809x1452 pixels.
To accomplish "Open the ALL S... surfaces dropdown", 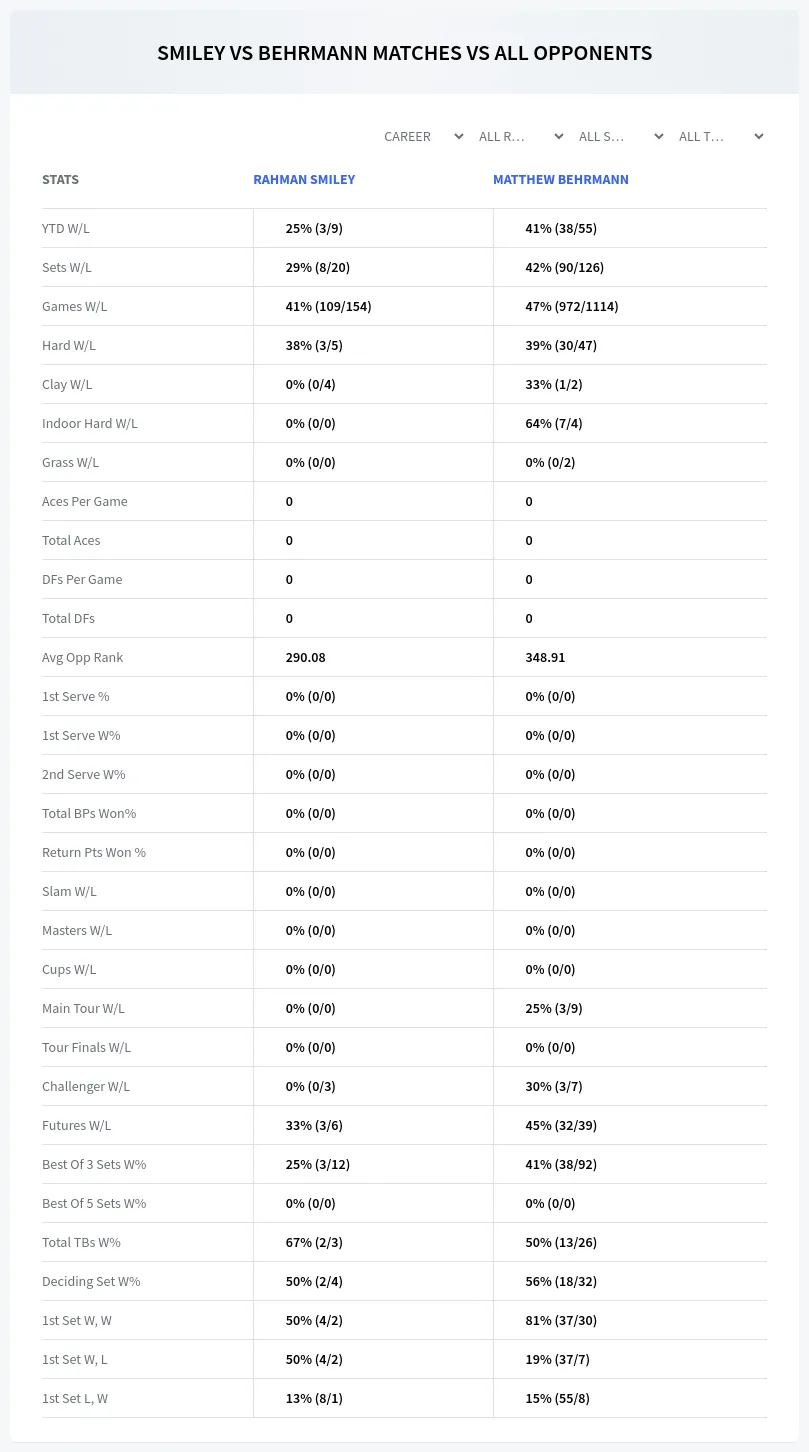I will [x=620, y=136].
